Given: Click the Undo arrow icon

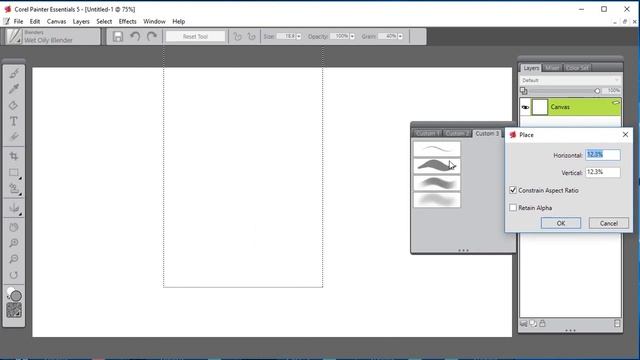Looking at the screenshot, I should click(x=135, y=36).
